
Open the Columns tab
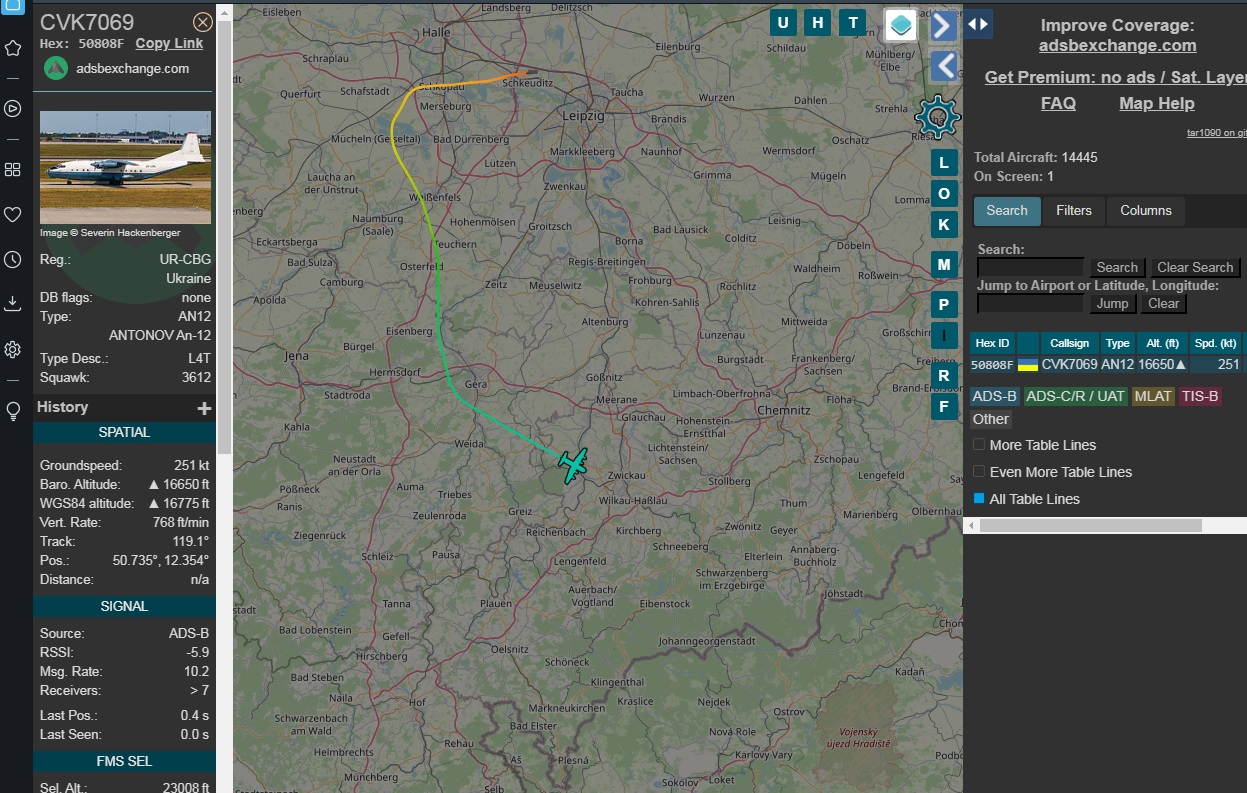[1145, 211]
